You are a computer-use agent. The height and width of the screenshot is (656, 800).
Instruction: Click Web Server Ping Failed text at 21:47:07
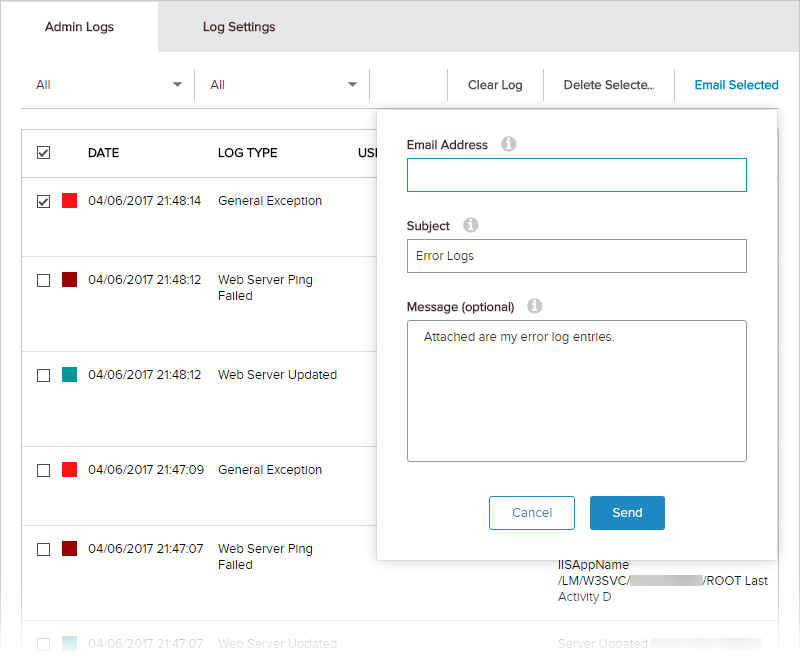[265, 557]
